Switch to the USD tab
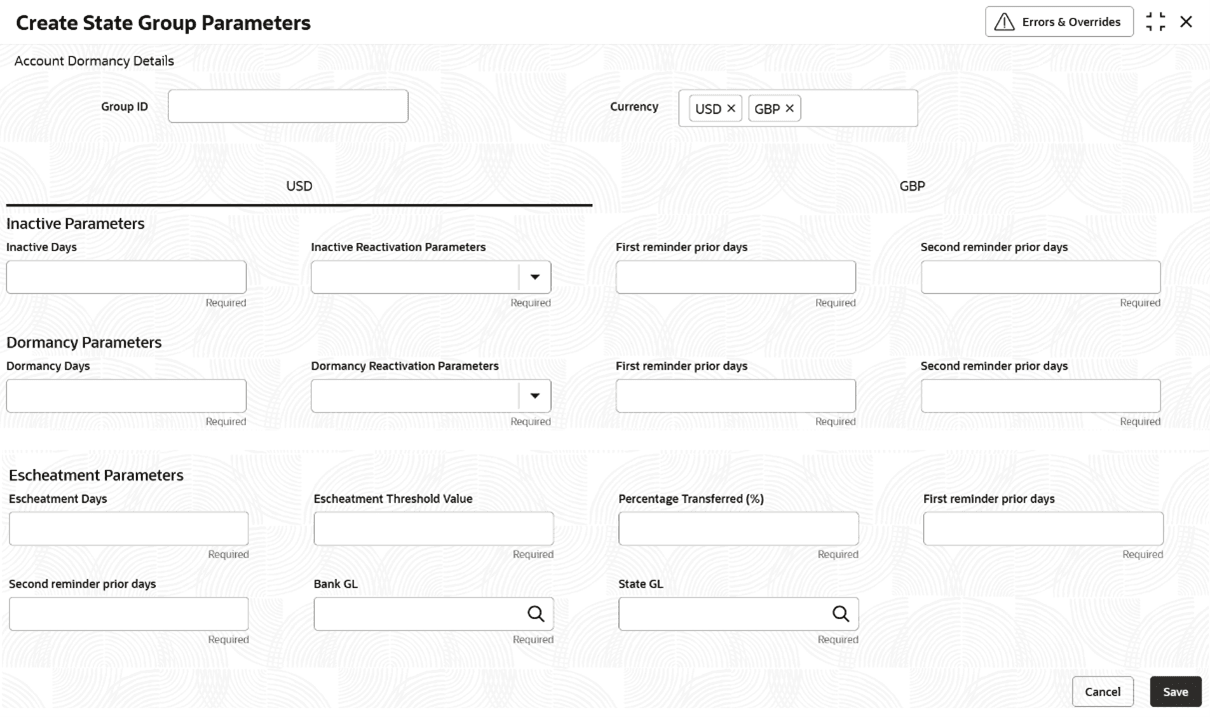 point(300,187)
